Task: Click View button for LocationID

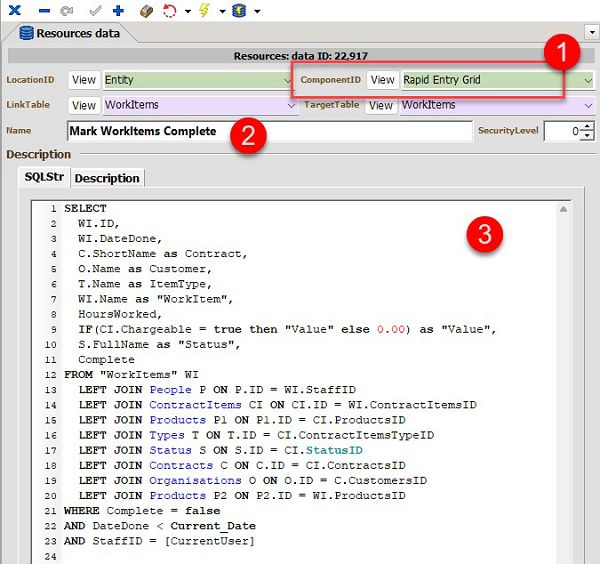Action: click(x=84, y=80)
